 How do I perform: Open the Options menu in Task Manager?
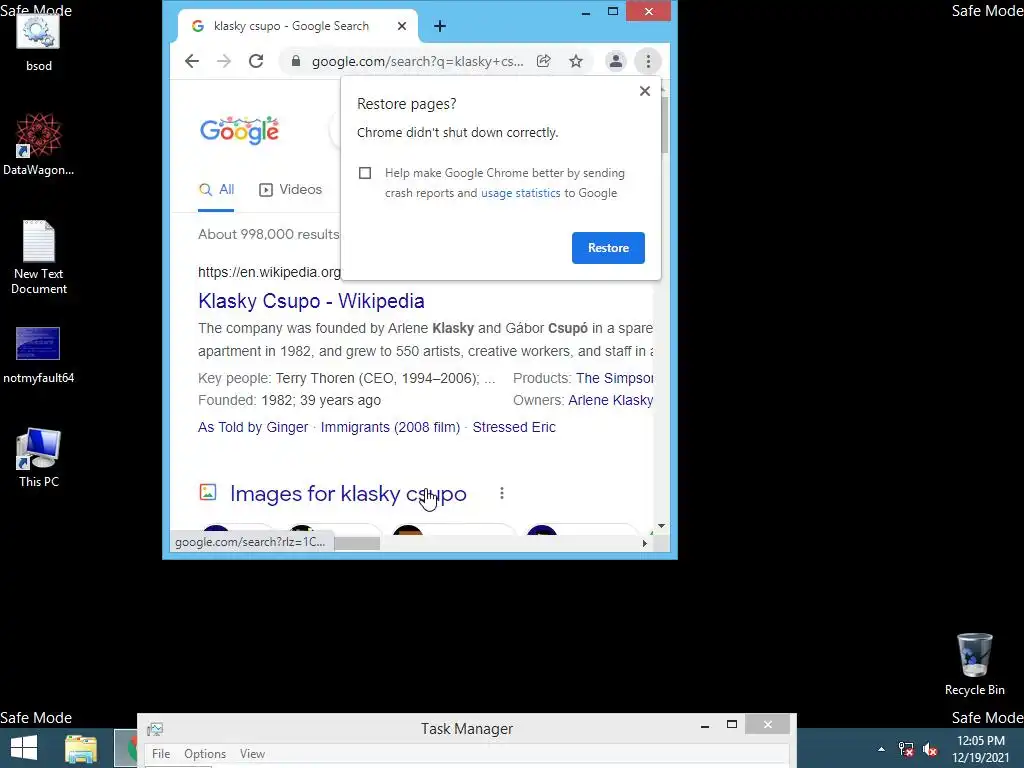tap(204, 754)
